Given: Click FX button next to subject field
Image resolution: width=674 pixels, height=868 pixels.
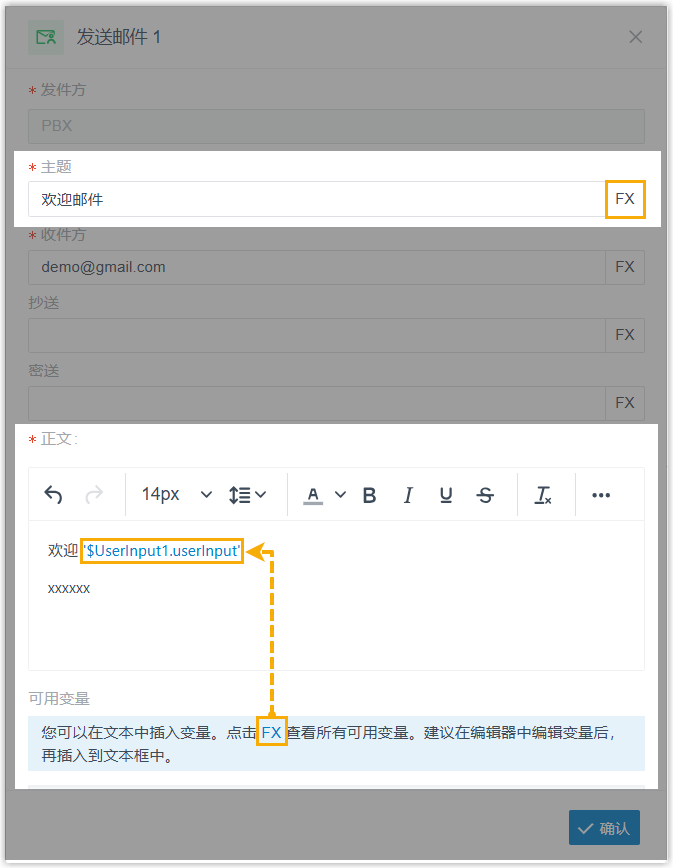Looking at the screenshot, I should click(x=625, y=199).
